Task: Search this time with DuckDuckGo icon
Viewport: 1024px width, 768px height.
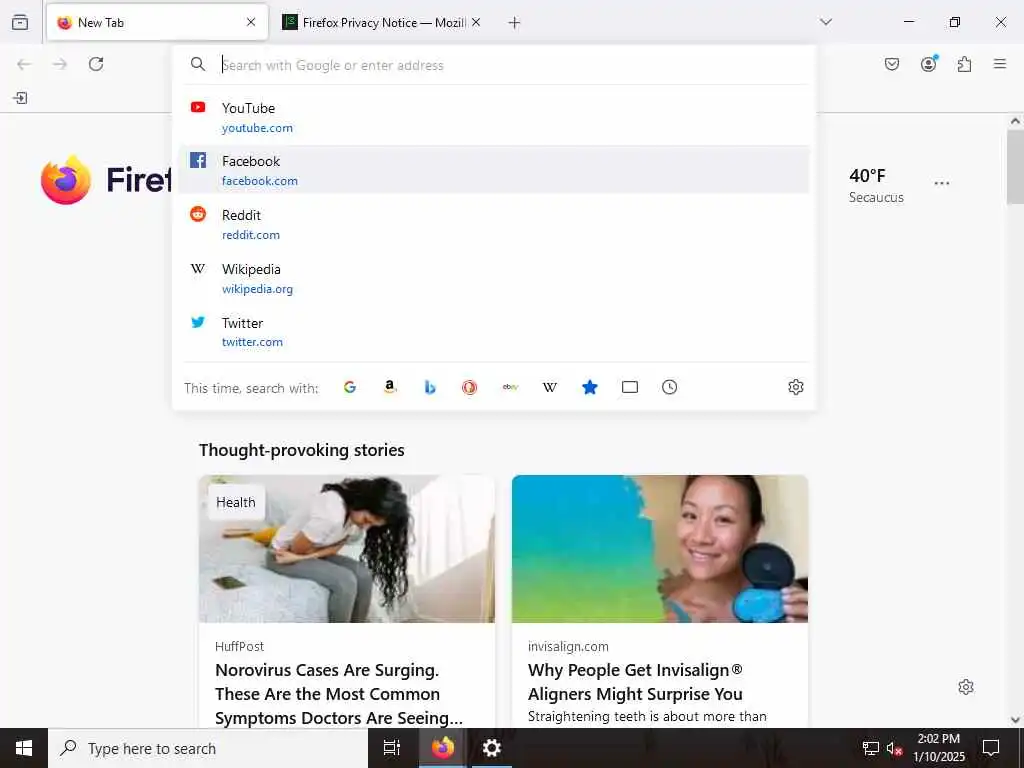Action: point(470,387)
